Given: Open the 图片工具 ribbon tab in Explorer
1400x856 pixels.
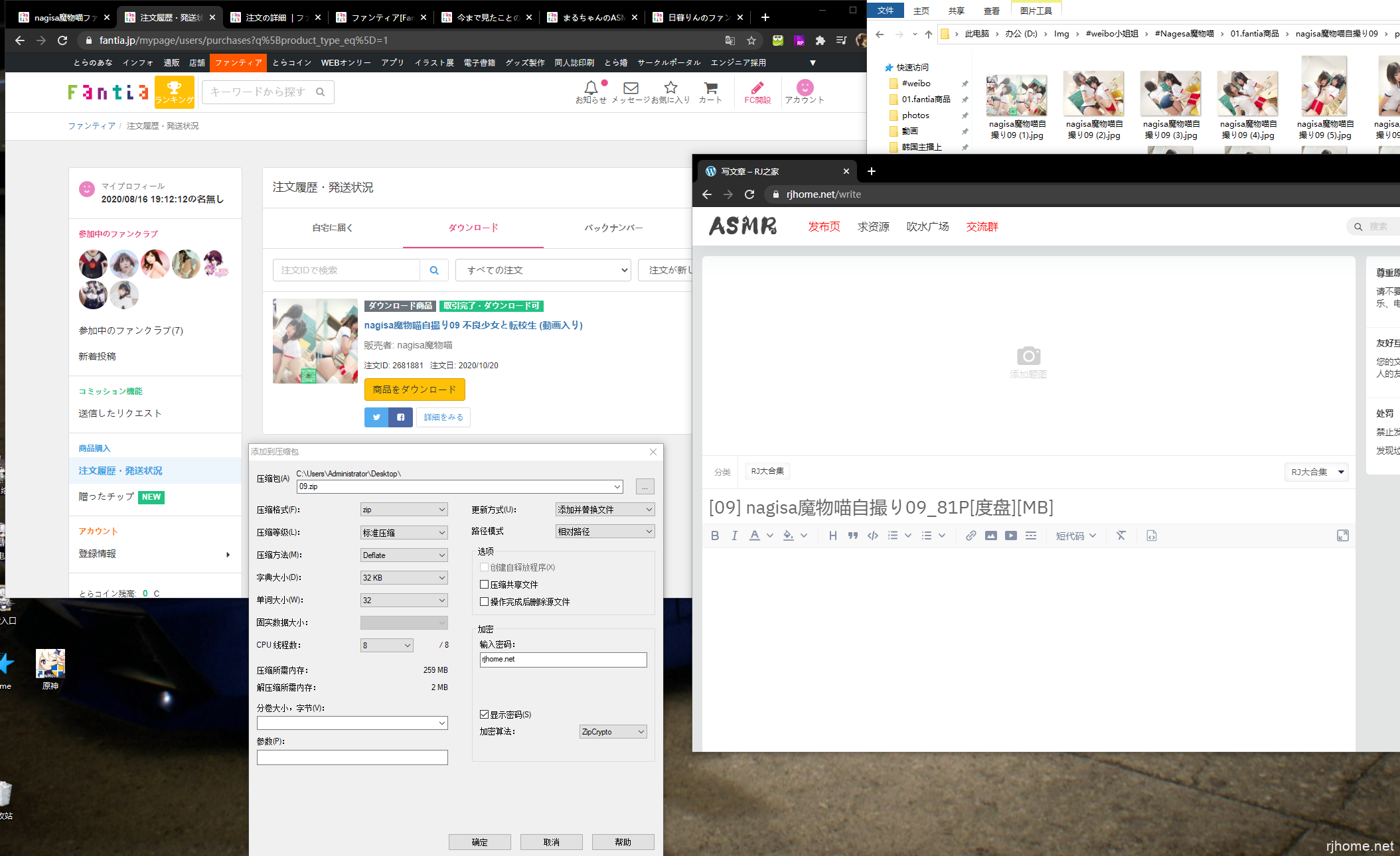Looking at the screenshot, I should pyautogui.click(x=1036, y=10).
